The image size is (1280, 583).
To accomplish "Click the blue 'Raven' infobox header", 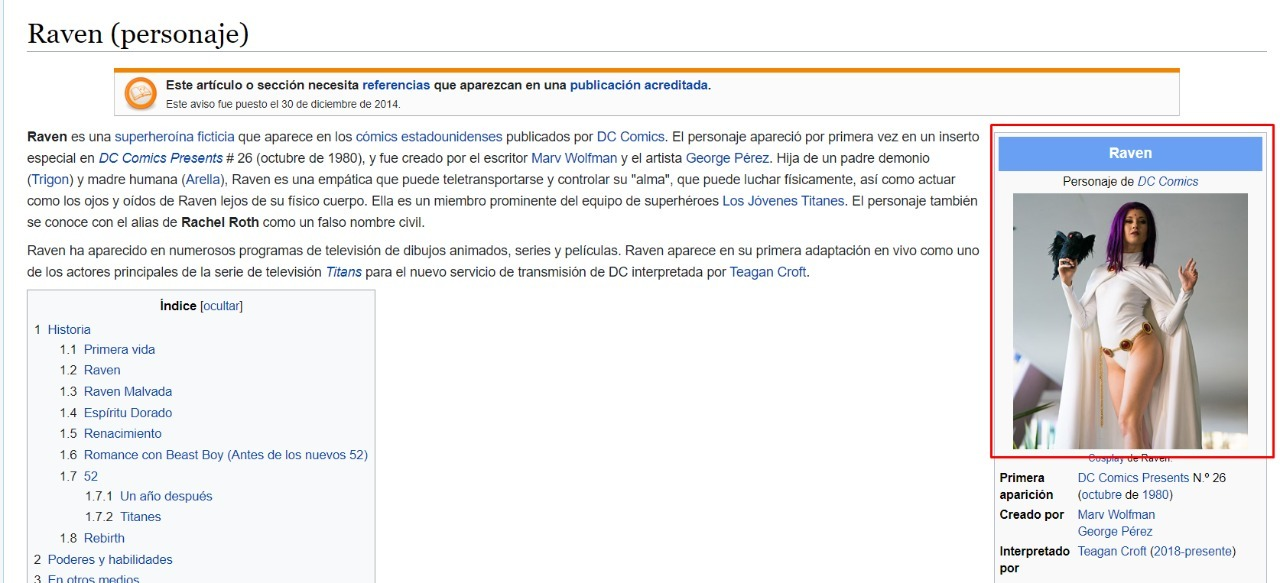I will (x=1130, y=153).
